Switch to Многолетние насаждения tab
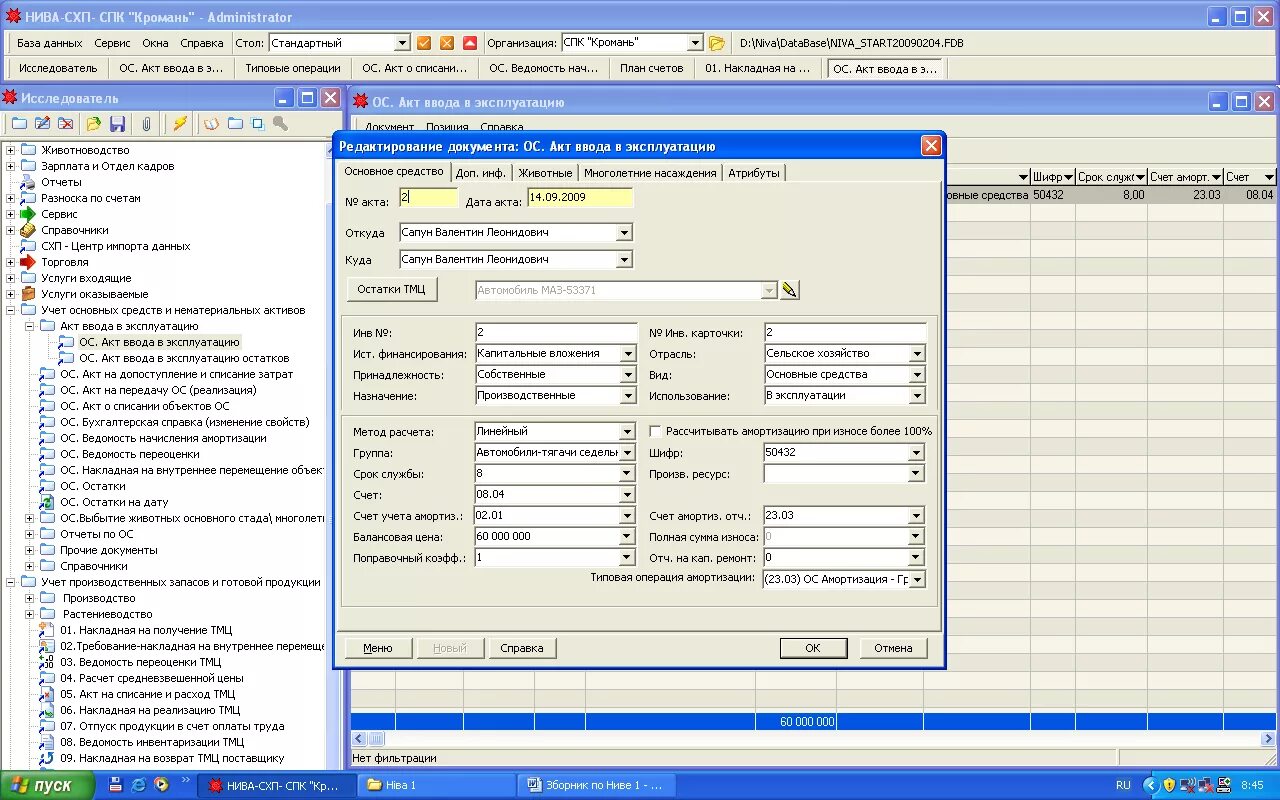This screenshot has width=1280, height=800. coord(650,173)
